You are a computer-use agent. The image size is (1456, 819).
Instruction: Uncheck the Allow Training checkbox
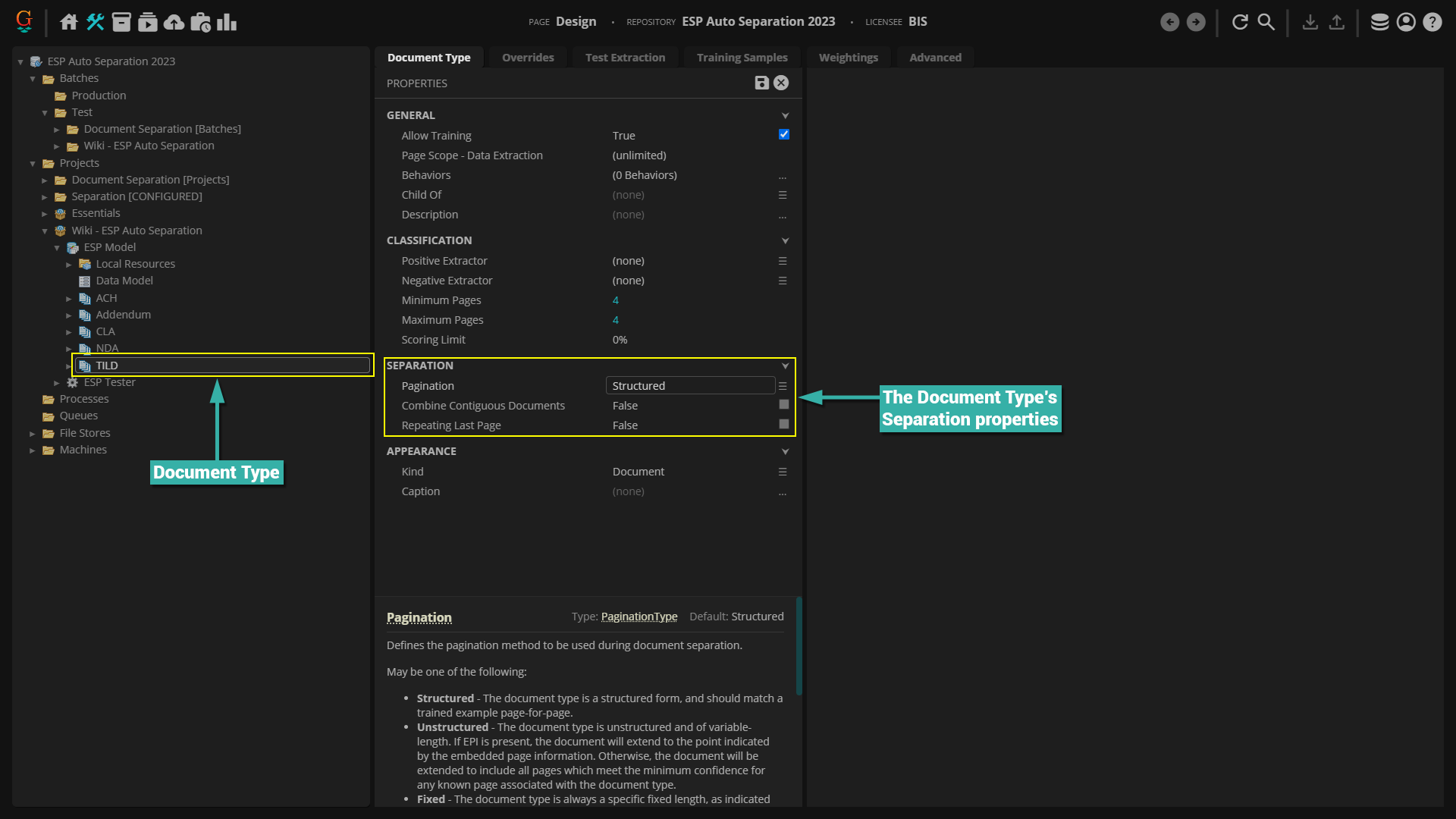(783, 134)
